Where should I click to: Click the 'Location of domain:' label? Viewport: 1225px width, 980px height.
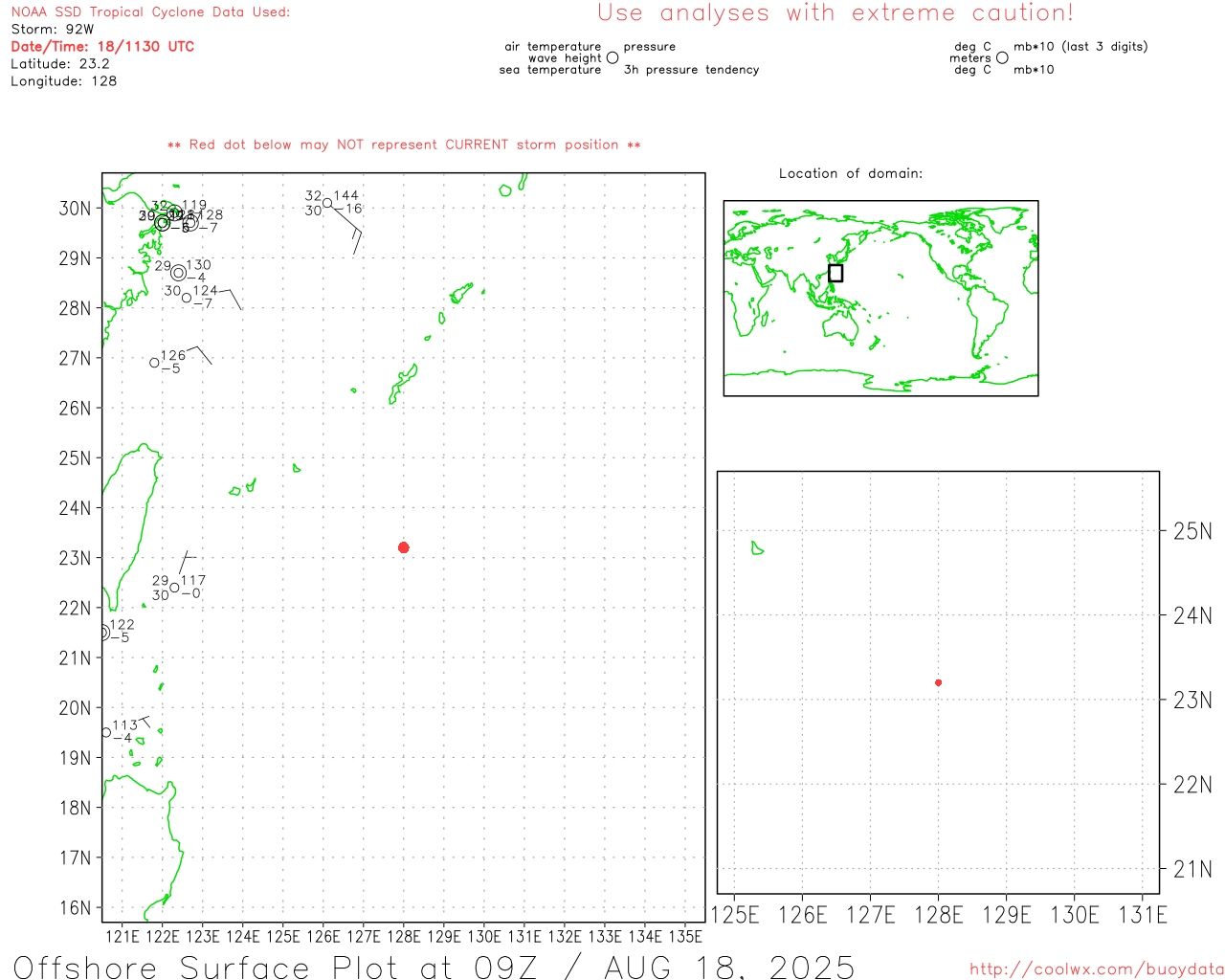(851, 173)
